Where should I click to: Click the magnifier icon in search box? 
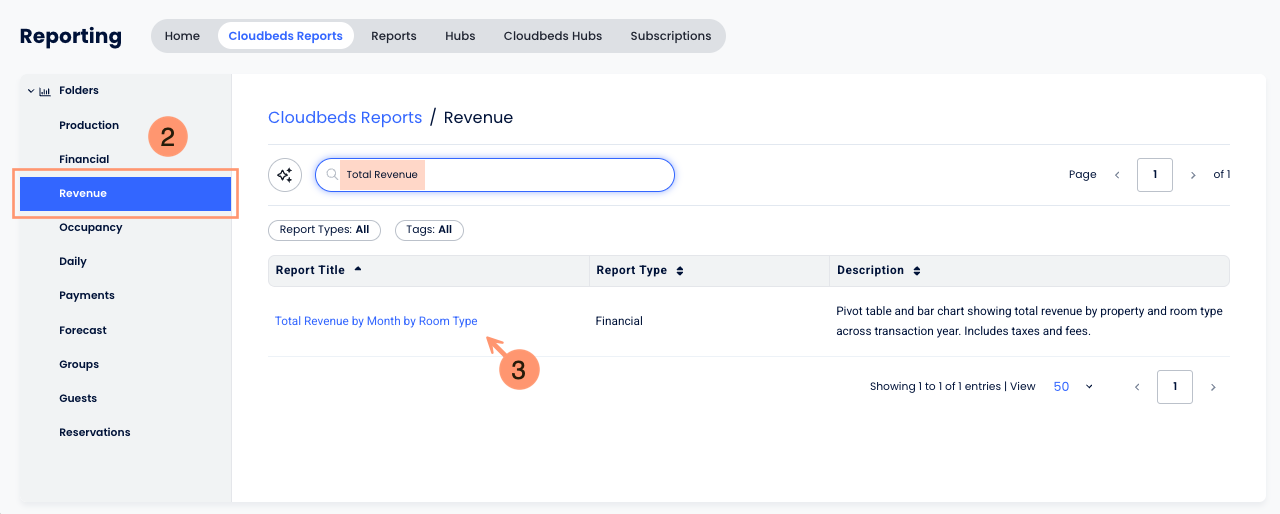pyautogui.click(x=332, y=175)
